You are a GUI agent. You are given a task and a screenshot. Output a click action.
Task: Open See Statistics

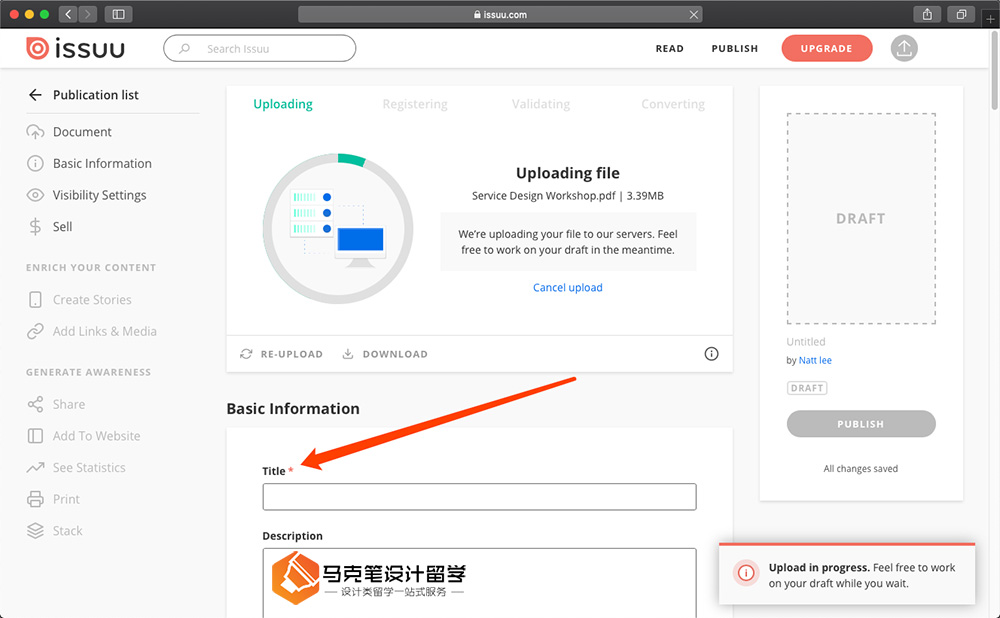pyautogui.click(x=89, y=467)
